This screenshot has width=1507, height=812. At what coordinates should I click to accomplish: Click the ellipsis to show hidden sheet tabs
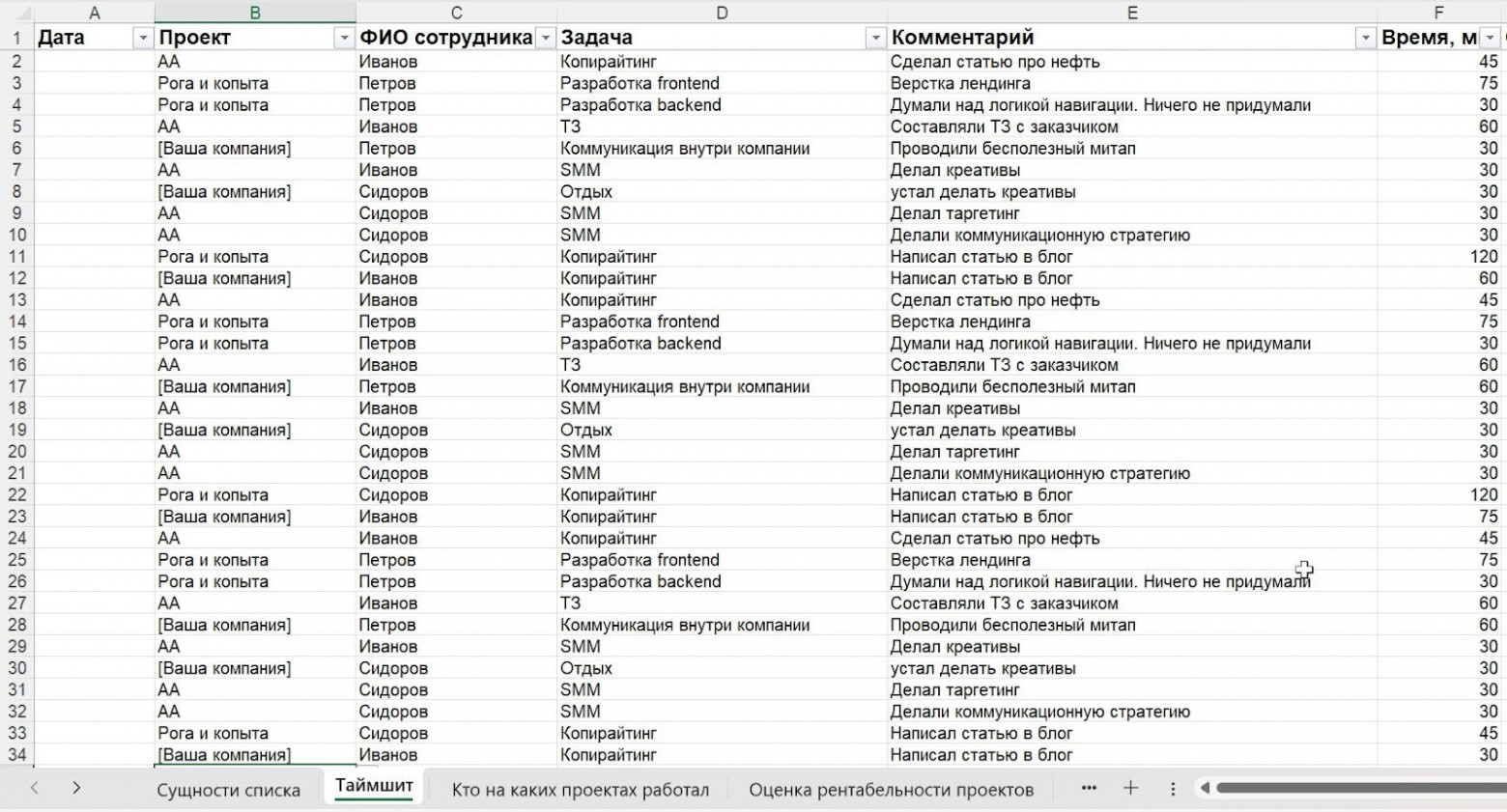(1089, 789)
